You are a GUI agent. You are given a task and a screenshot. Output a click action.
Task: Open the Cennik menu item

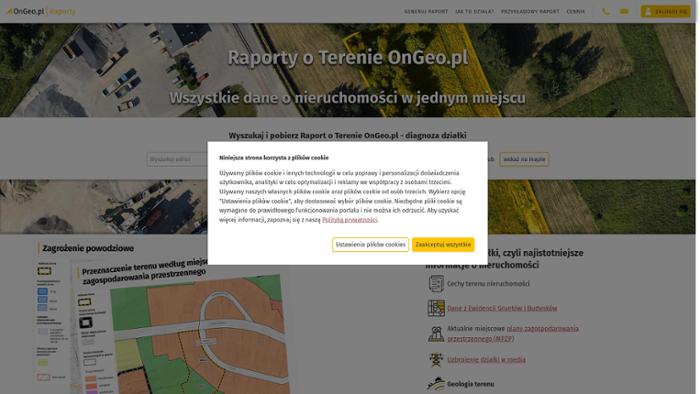tap(575, 12)
